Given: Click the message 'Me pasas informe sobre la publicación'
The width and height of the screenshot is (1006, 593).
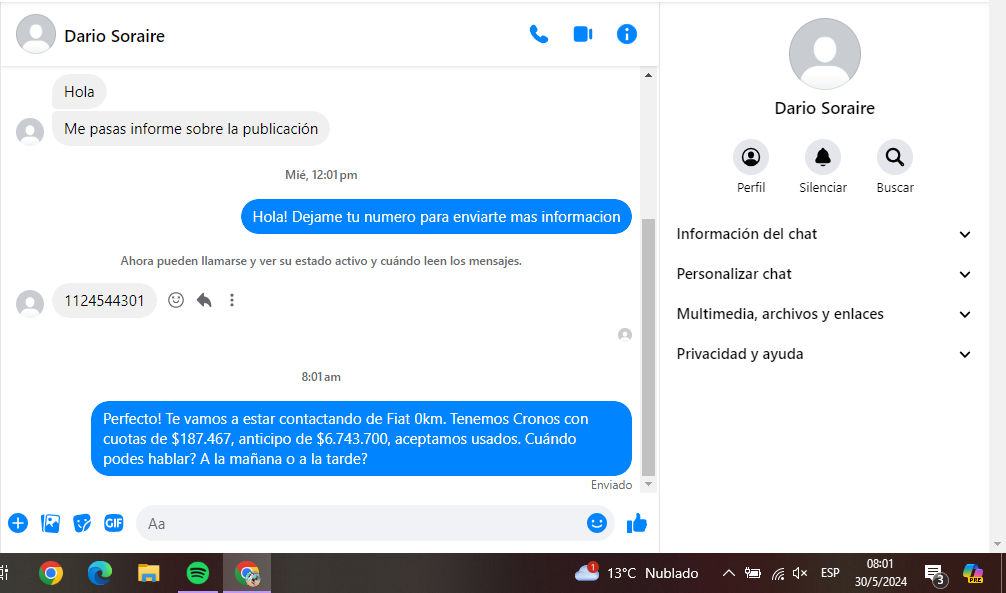Looking at the screenshot, I should click(191, 128).
